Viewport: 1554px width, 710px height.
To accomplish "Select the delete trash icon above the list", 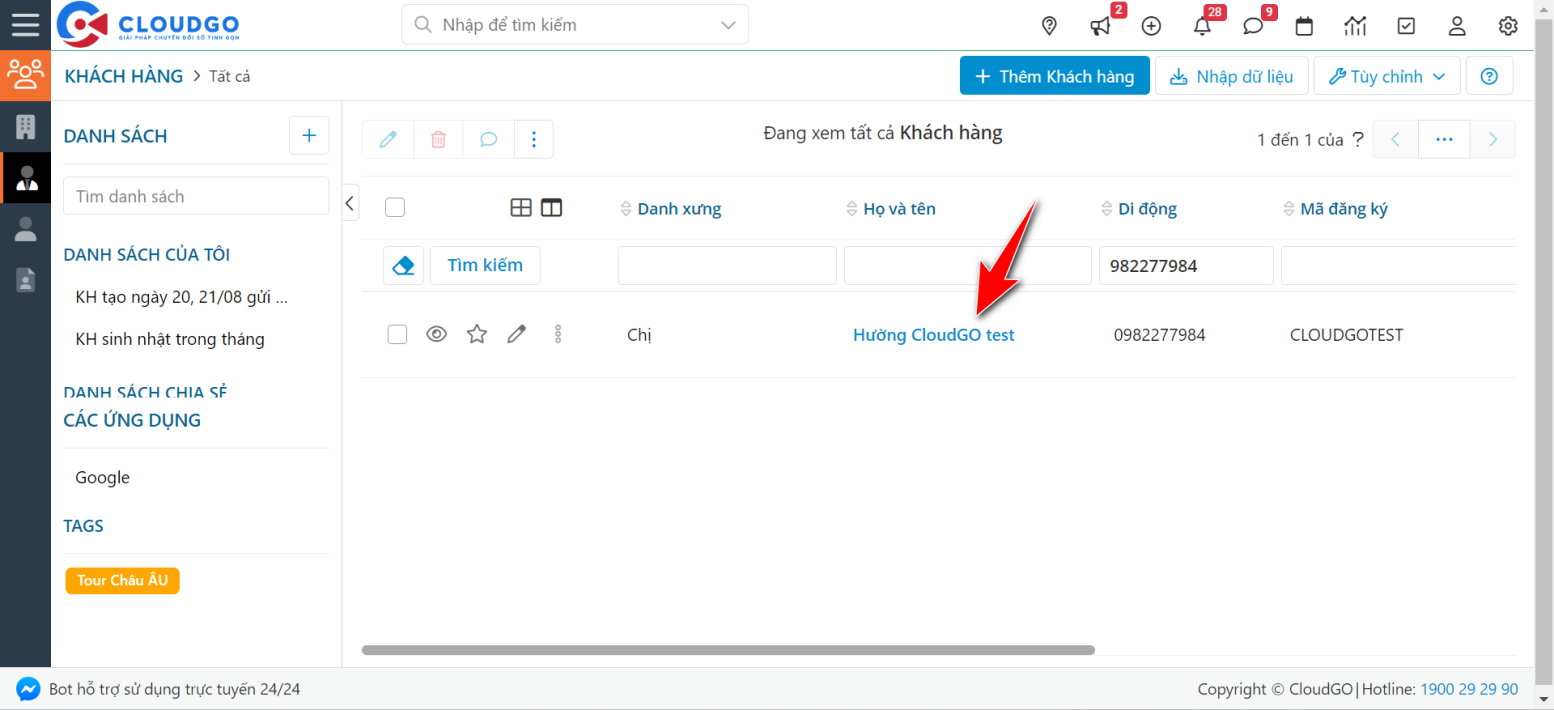I will click(x=438, y=139).
